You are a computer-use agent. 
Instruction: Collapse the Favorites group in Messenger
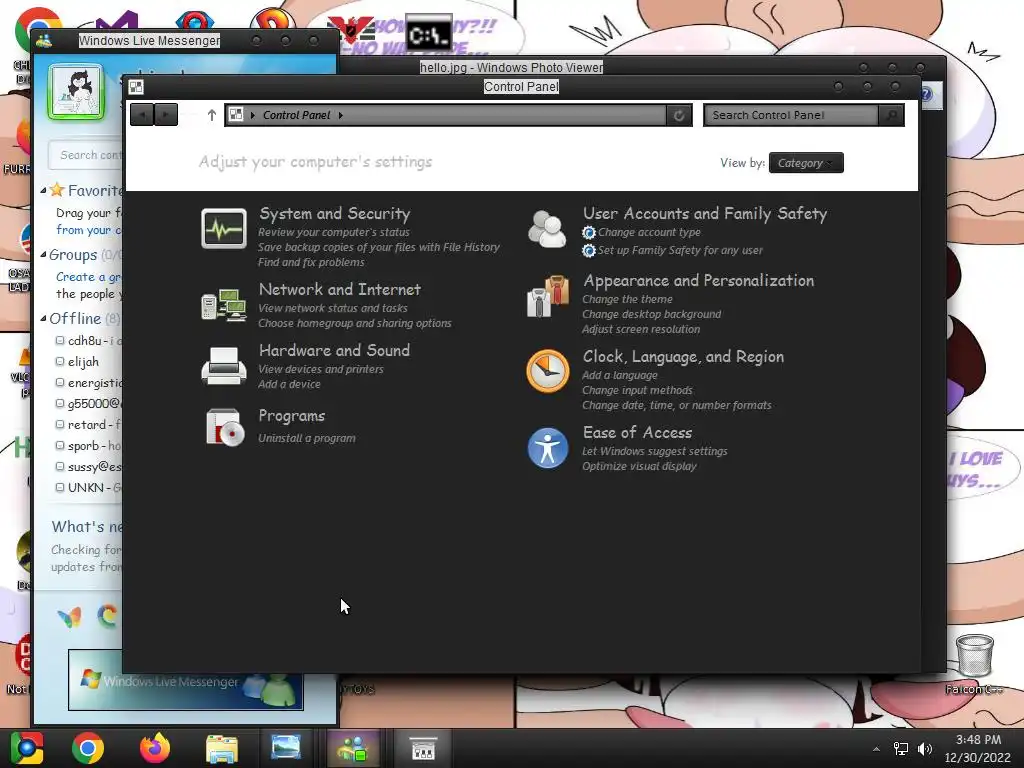43,191
